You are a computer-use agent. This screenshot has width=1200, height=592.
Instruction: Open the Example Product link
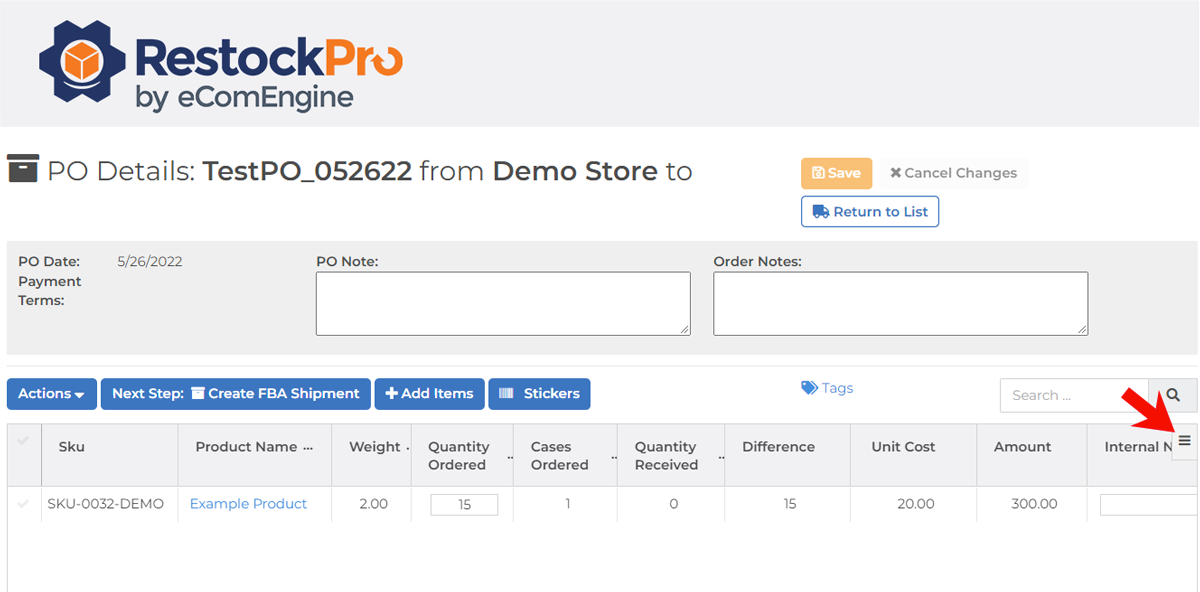pyautogui.click(x=248, y=504)
